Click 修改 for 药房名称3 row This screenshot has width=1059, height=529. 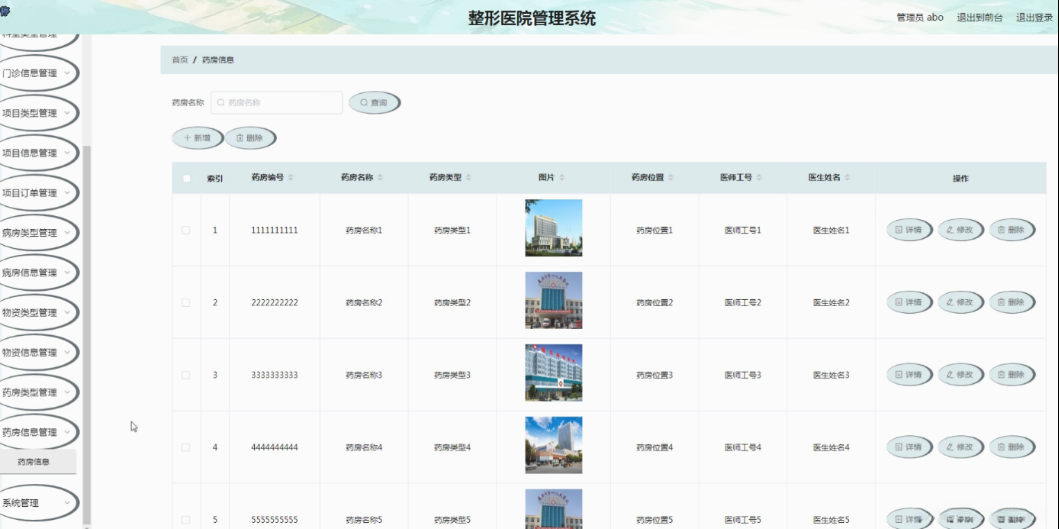(960, 374)
